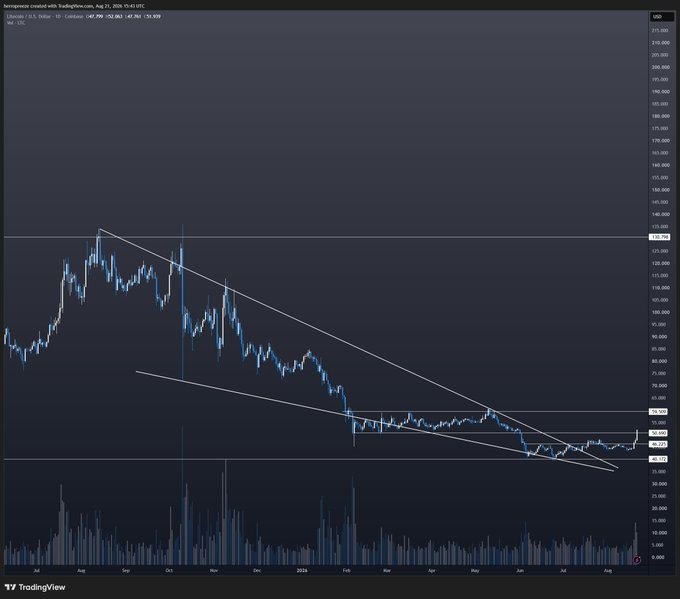
Task: Click the Apr label on the time axis
Action: [x=432, y=570]
